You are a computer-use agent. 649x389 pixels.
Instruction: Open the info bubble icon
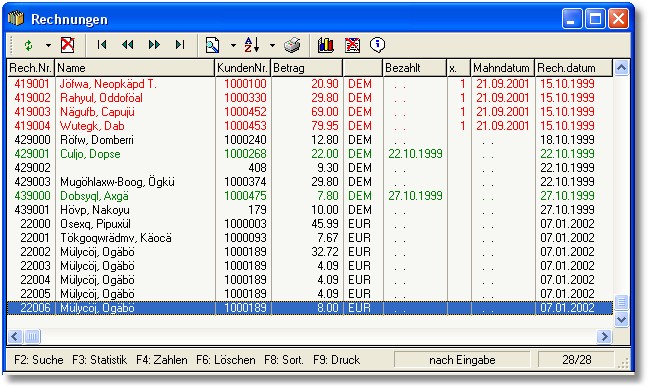377,45
